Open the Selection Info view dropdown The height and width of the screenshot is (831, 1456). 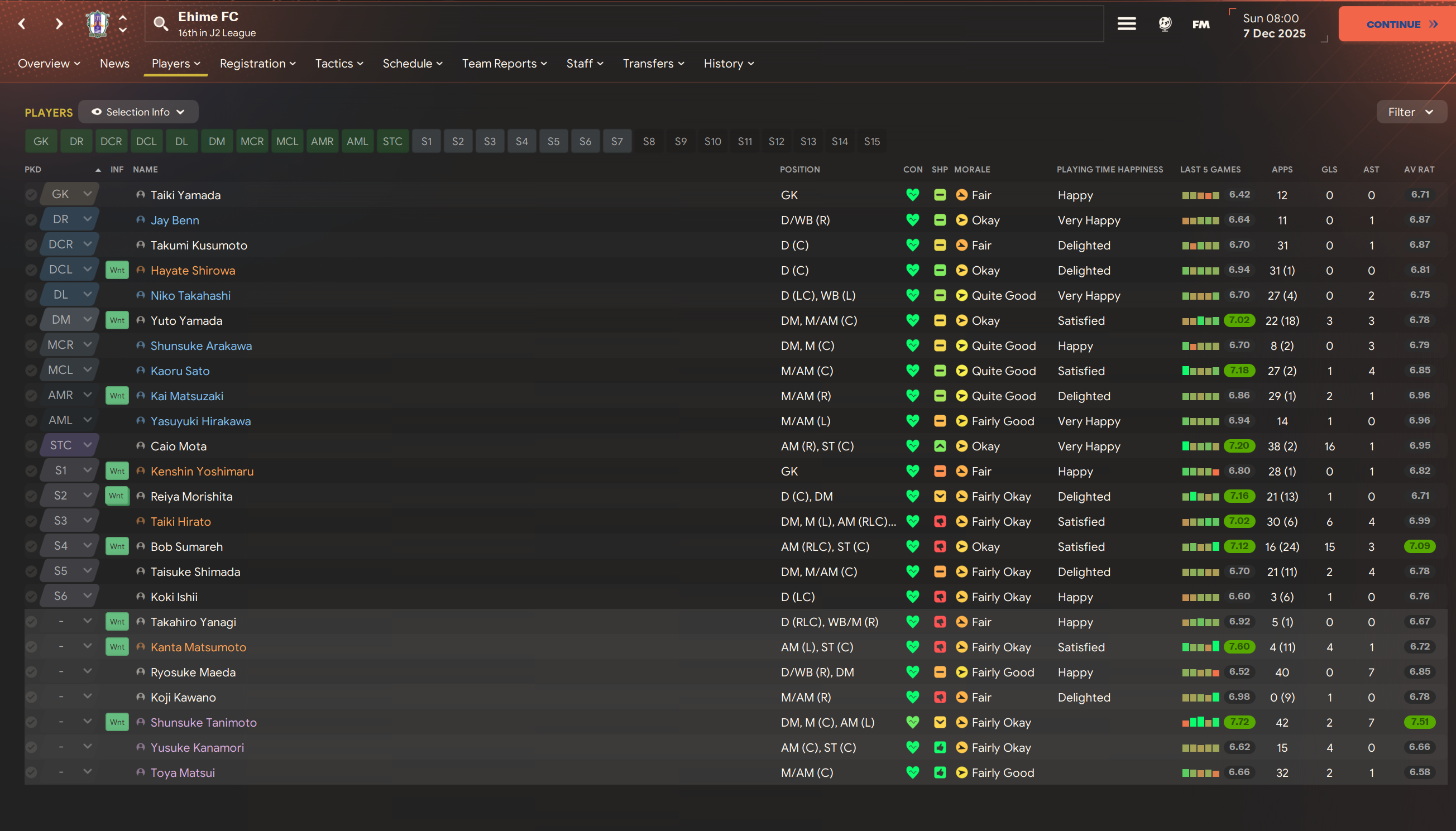138,112
